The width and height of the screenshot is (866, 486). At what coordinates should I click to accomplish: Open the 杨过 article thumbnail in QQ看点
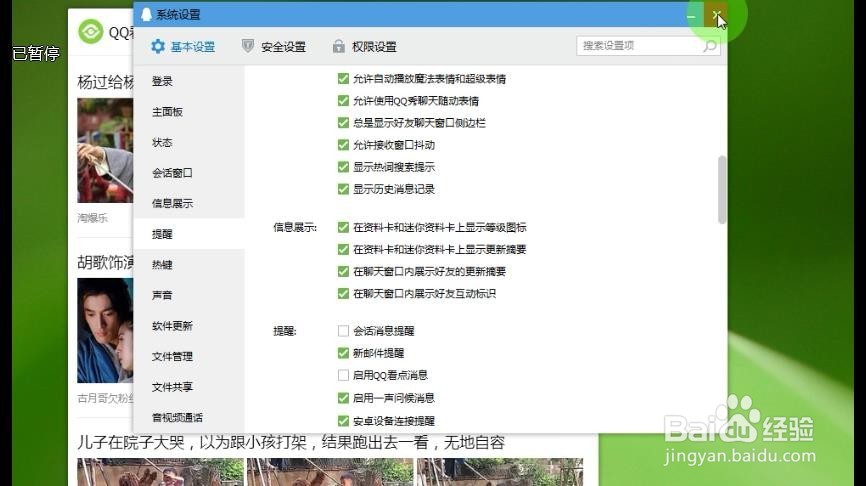point(105,150)
